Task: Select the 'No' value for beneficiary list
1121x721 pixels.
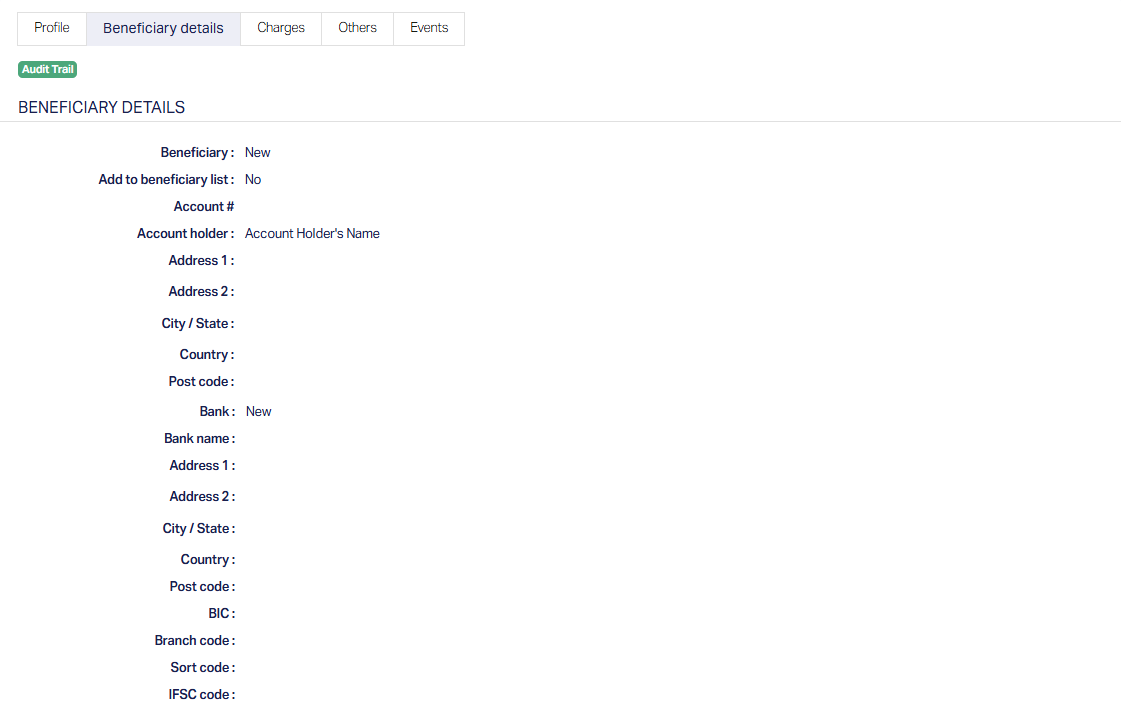Action: [x=253, y=180]
